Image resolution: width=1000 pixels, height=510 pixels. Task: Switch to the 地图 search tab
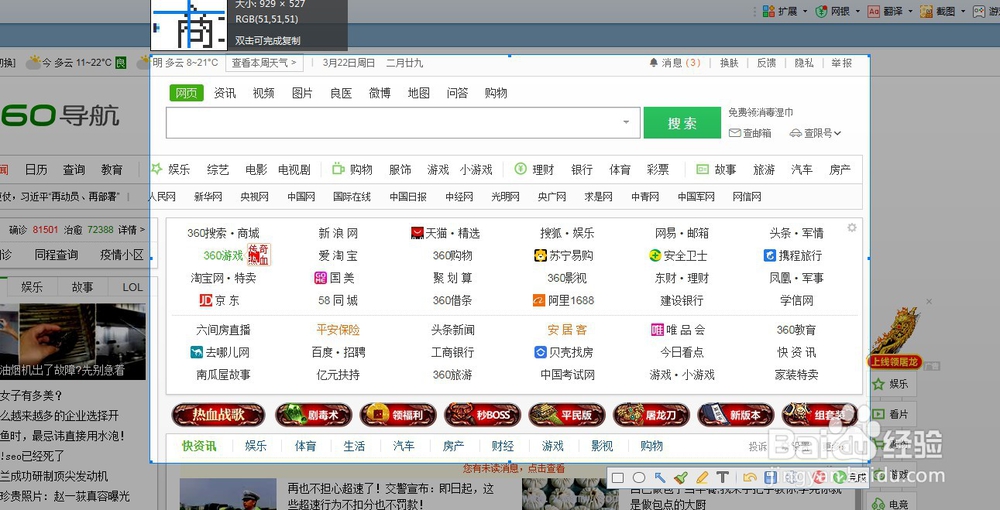418,93
